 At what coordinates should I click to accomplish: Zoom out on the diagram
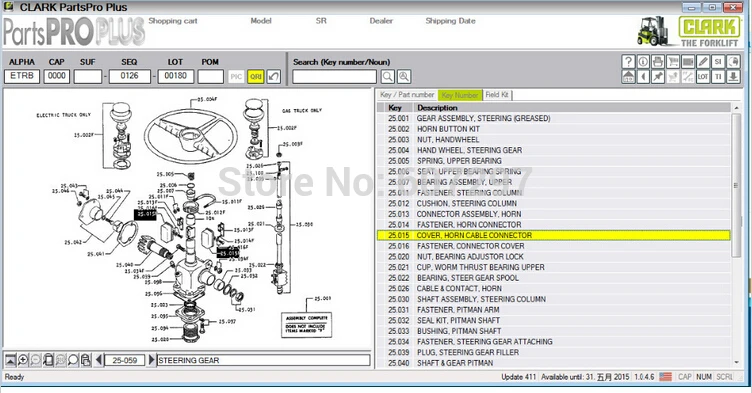click(35, 360)
